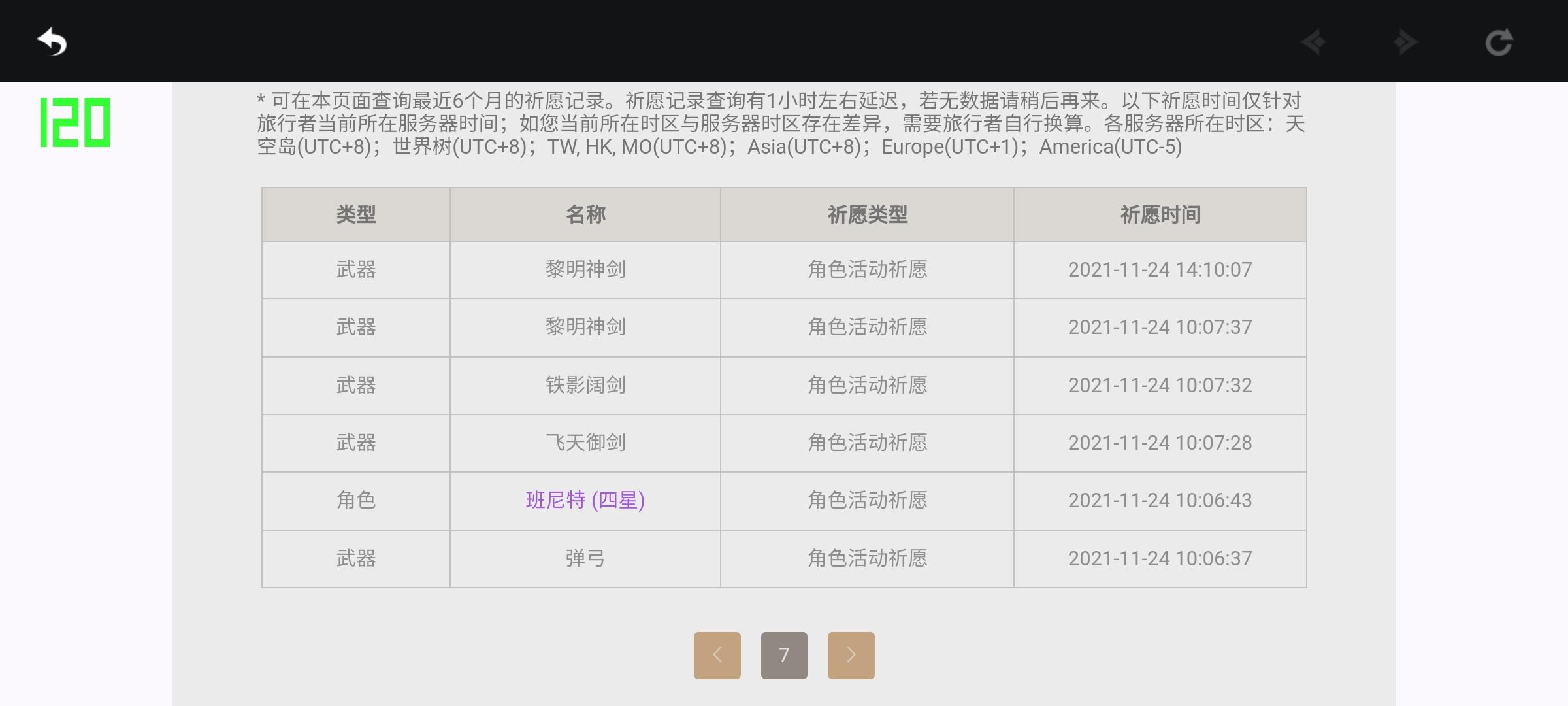The image size is (1568, 706).
Task: Click 角色活动祈愿 in the 飞天御剑 row
Action: (867, 443)
